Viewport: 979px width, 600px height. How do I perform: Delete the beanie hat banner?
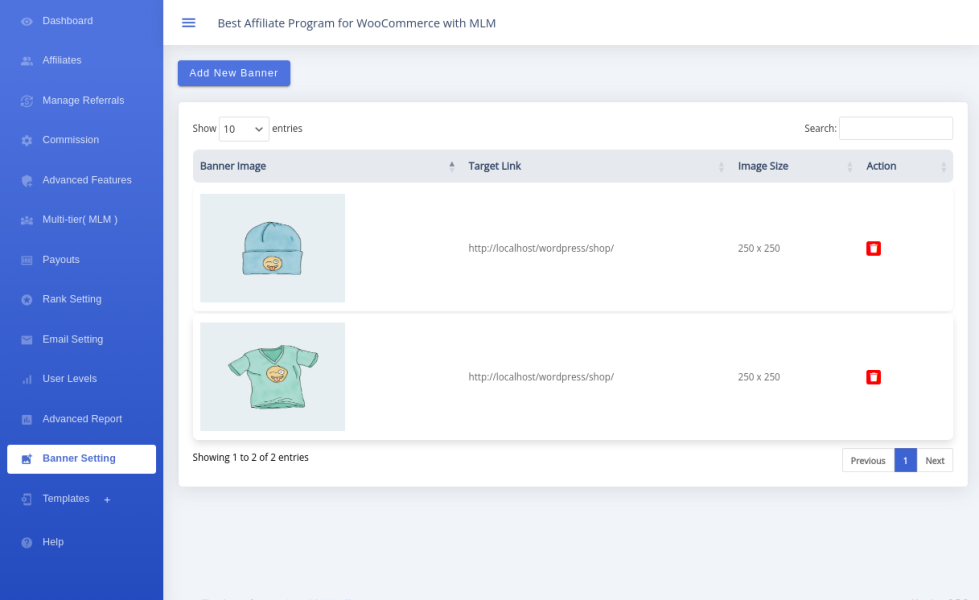873,248
